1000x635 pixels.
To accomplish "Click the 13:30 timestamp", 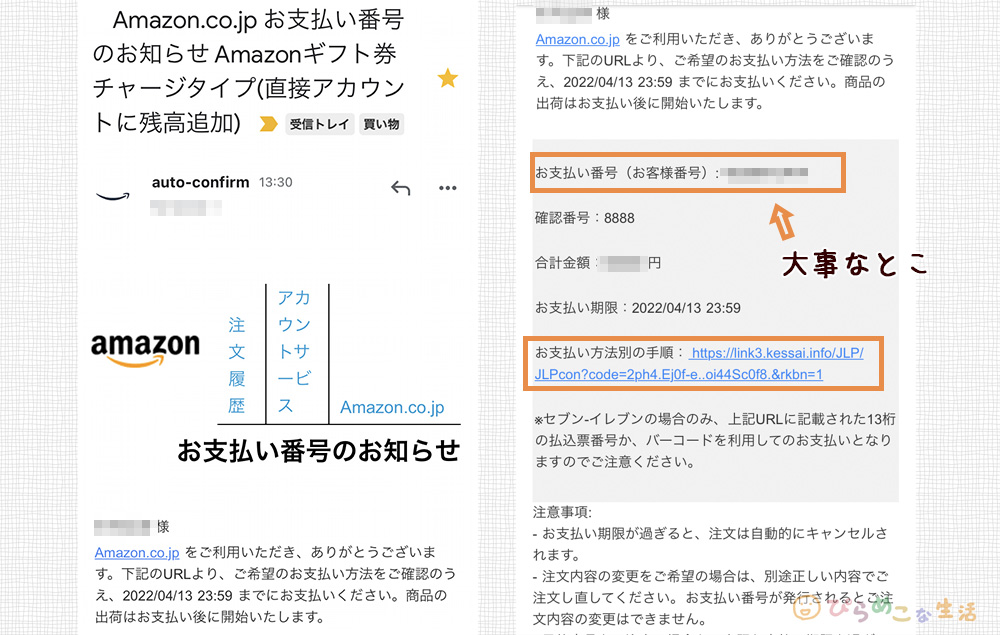I will coord(276,182).
